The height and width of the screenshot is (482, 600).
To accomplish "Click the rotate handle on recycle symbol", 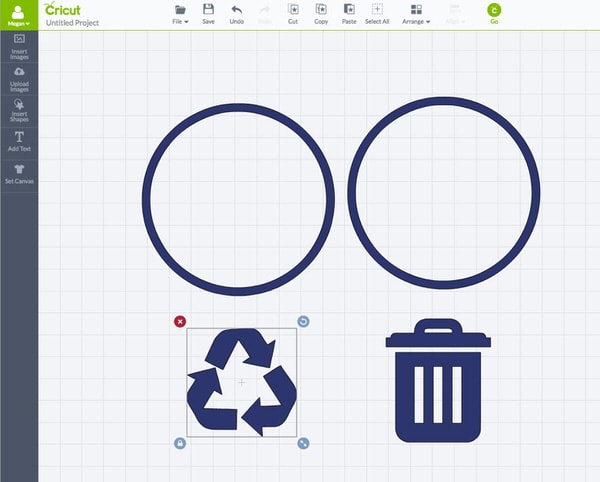I will click(x=303, y=321).
